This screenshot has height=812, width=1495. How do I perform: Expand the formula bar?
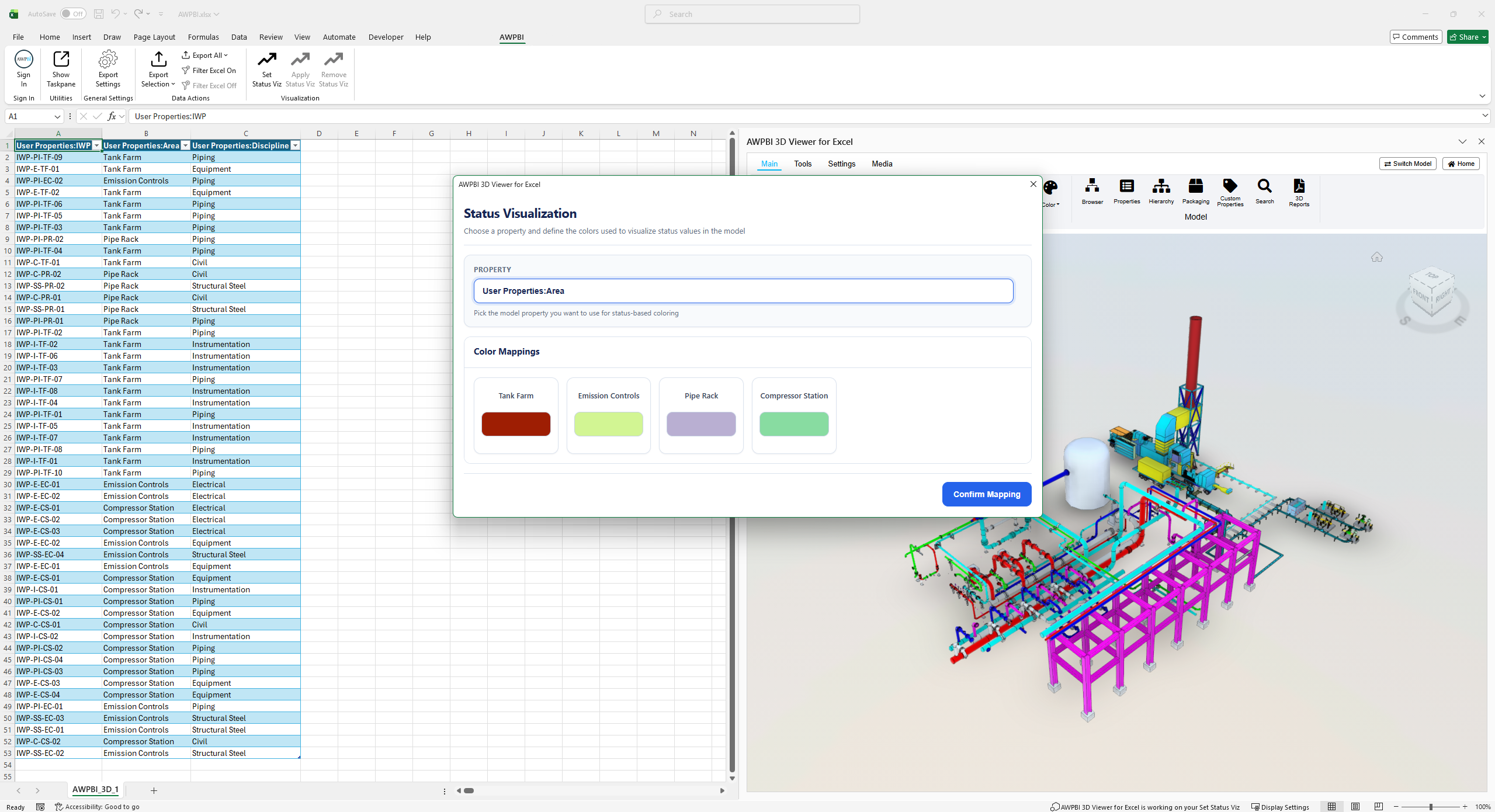click(x=1484, y=116)
